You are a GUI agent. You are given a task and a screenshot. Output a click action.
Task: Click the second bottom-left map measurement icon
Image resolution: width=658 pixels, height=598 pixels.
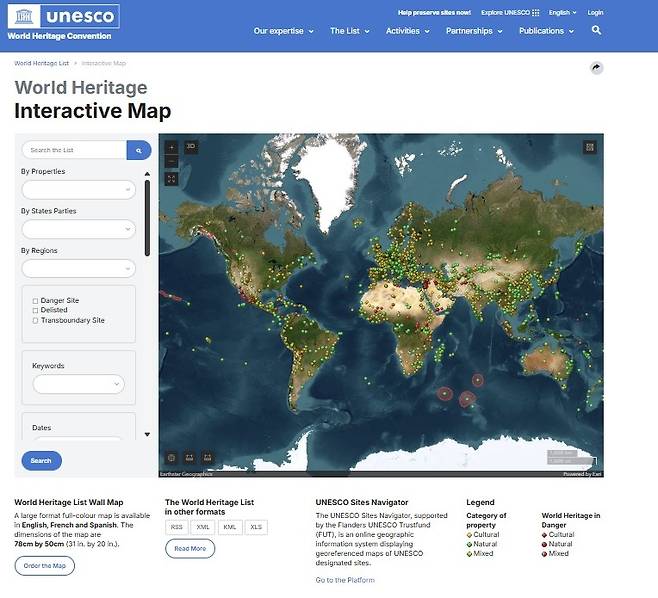coord(189,457)
